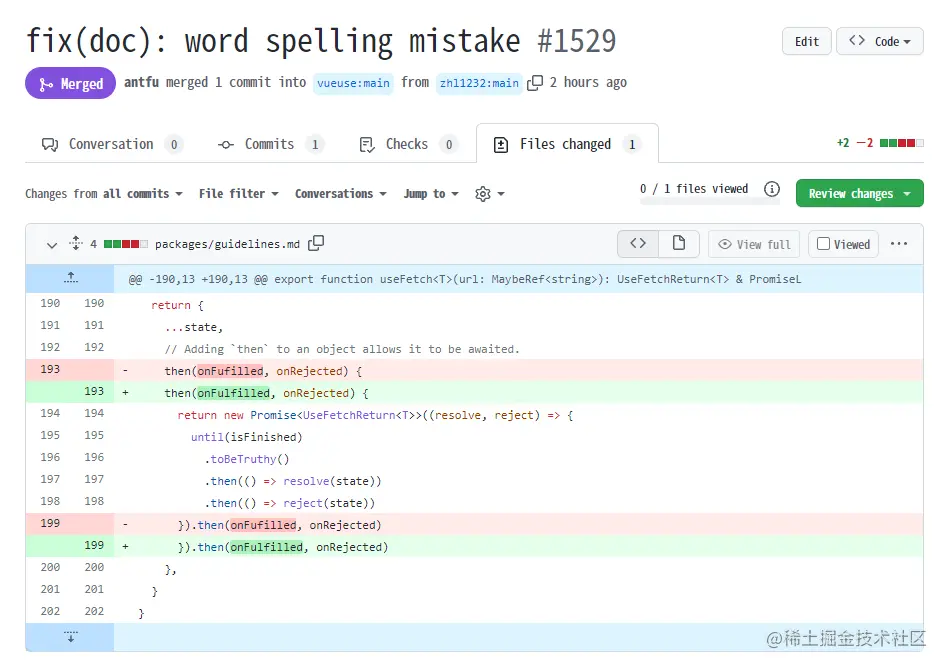946x668 pixels.
Task: Click the 2 hours ago timestamp
Action: [x=588, y=82]
